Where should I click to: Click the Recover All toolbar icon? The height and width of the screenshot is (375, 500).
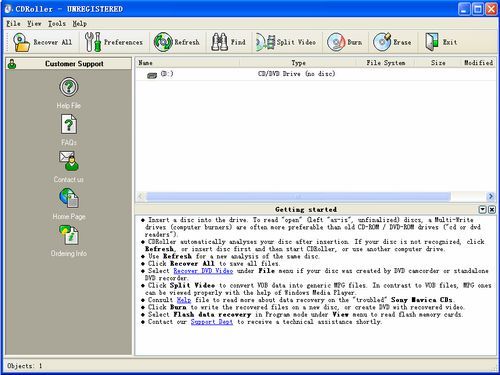[21, 42]
